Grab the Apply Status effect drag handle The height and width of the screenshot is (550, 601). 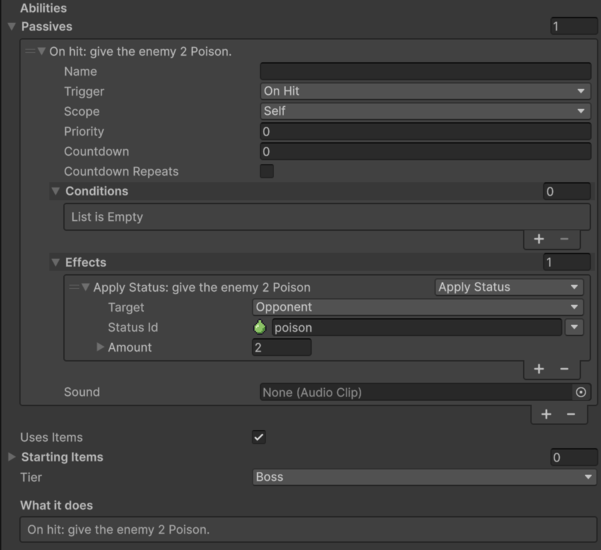tap(74, 287)
